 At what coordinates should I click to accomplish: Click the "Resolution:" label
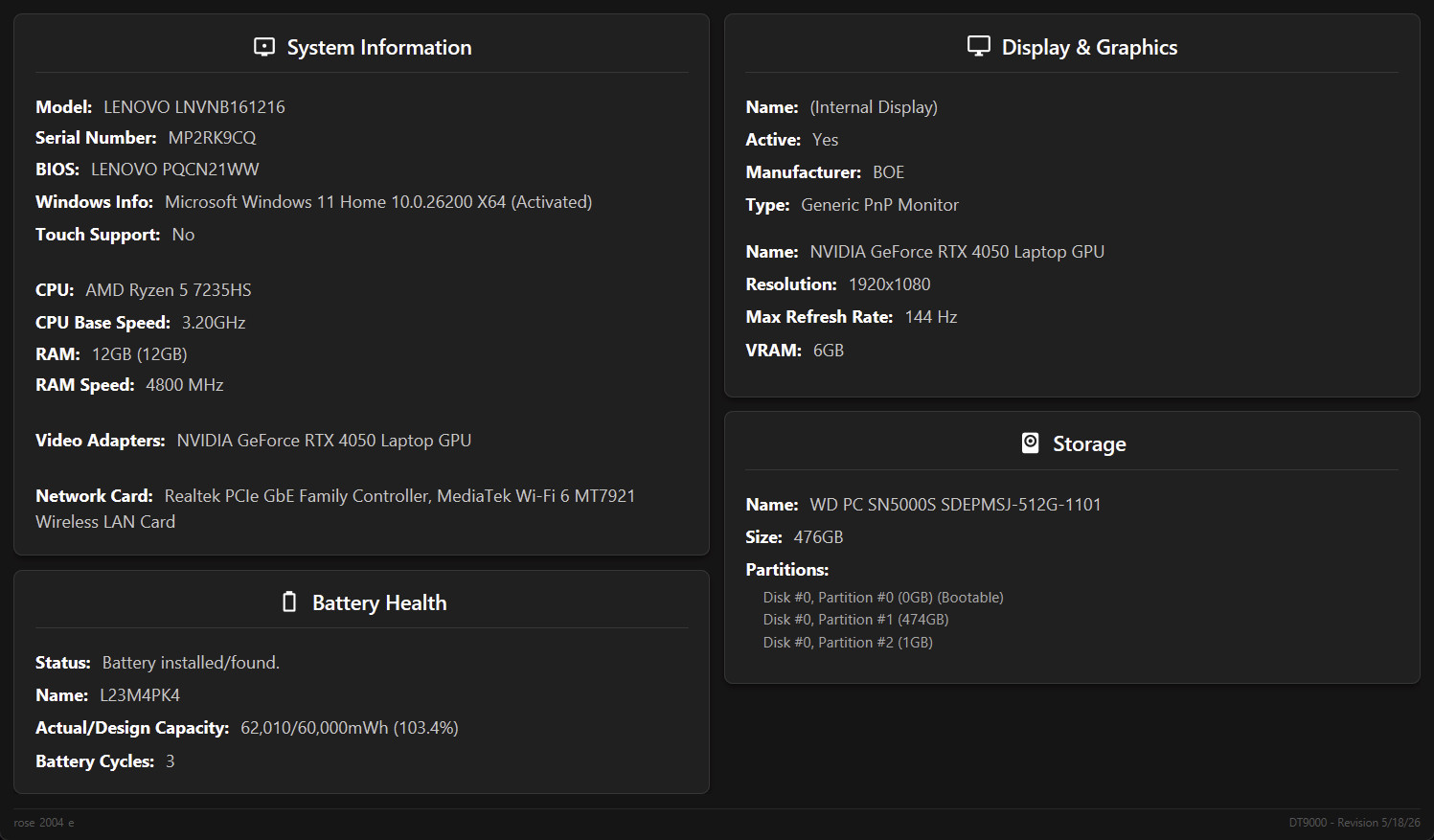[791, 284]
